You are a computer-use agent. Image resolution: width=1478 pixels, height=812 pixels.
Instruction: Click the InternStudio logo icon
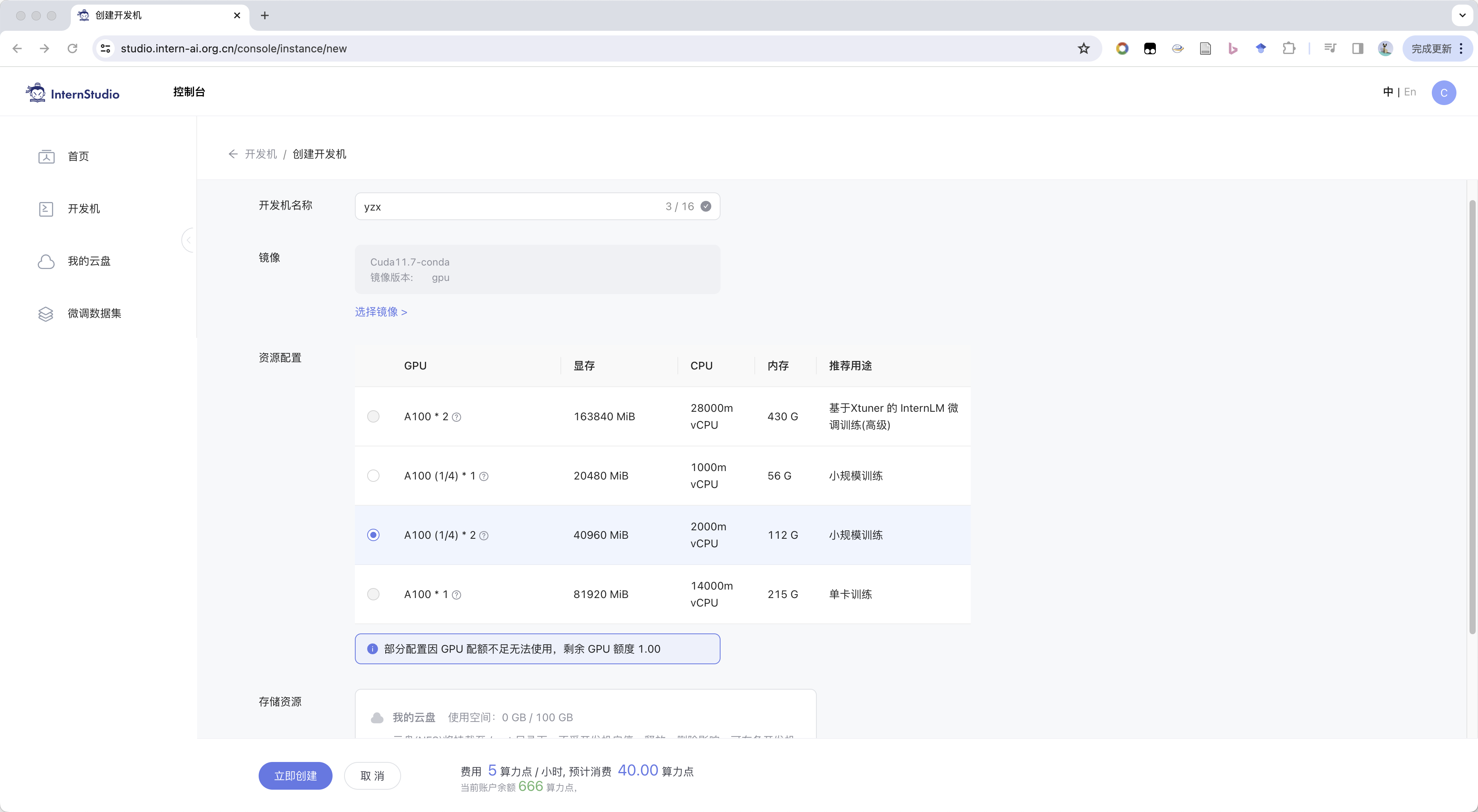click(36, 93)
